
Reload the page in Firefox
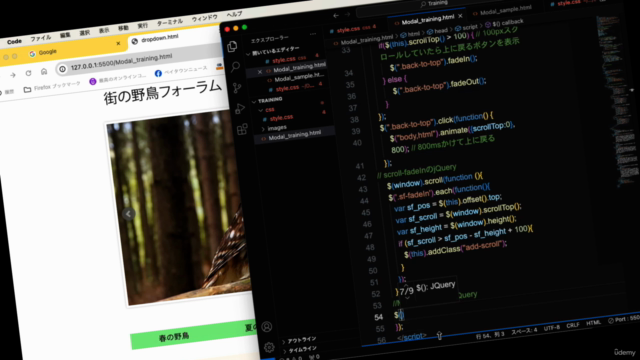click(28, 73)
